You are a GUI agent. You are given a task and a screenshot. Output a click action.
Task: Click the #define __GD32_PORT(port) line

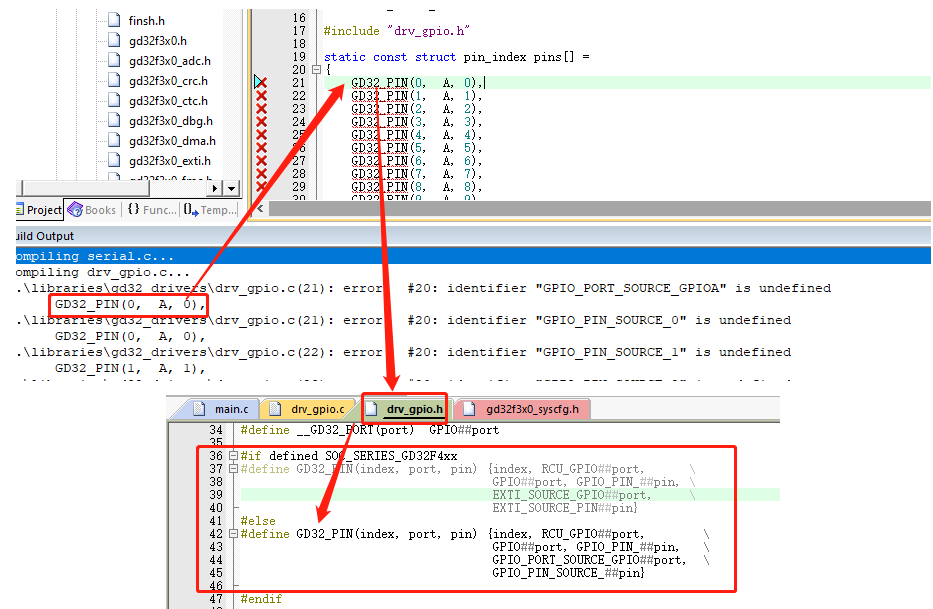pos(370,430)
